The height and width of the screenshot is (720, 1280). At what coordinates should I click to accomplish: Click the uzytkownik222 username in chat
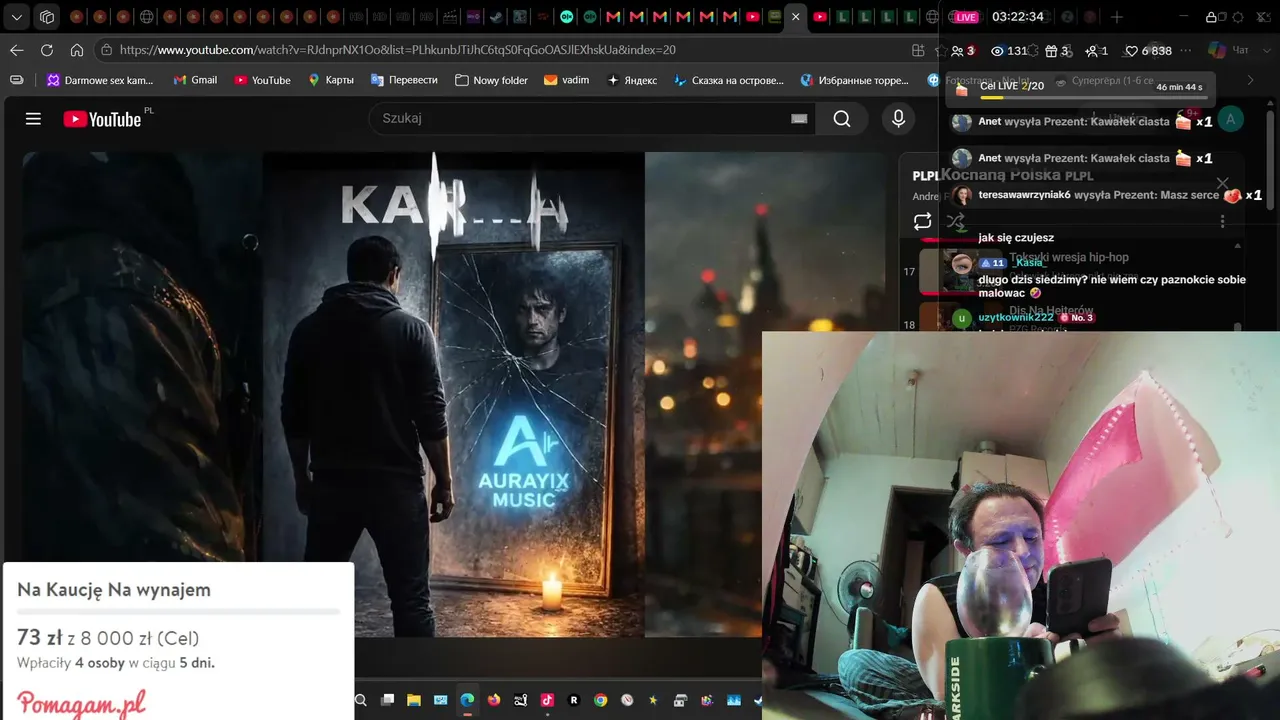point(1016,317)
